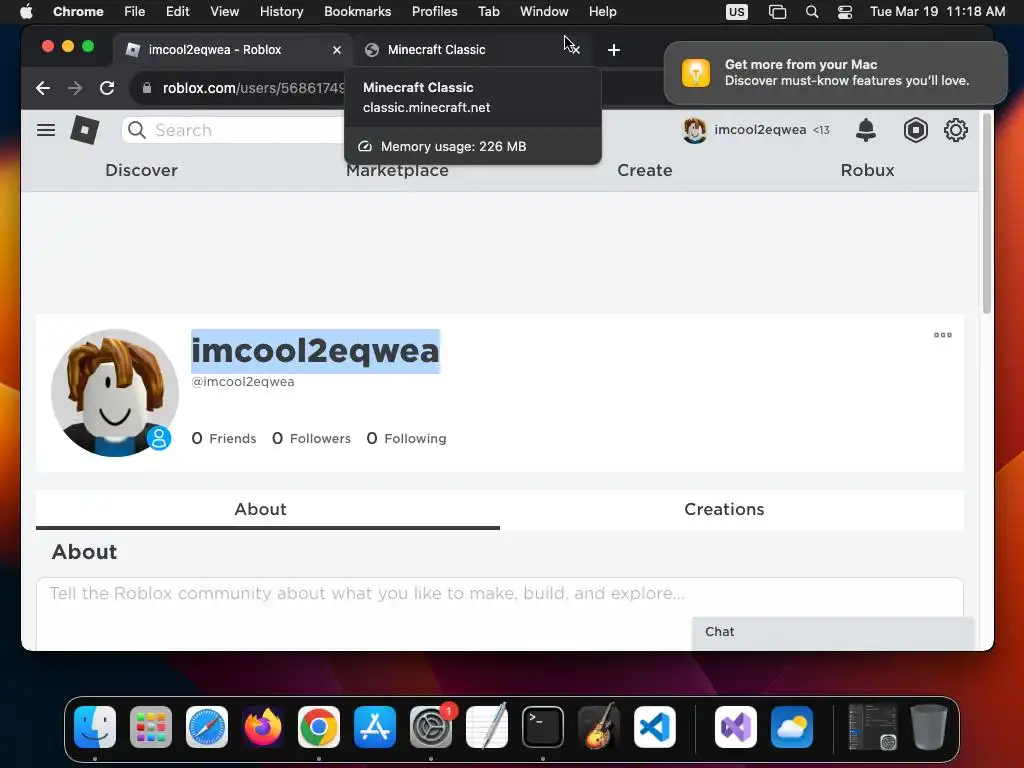This screenshot has height=768, width=1024.
Task: Launch Safari from the Dock
Action: [x=207, y=727]
